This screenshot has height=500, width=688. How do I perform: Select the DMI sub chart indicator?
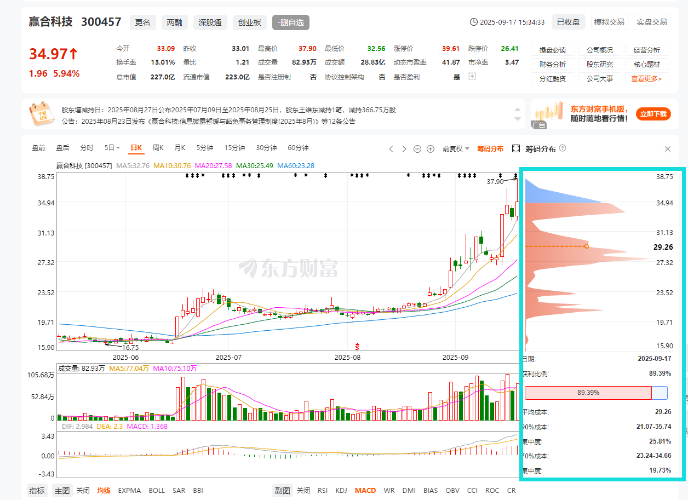409,490
